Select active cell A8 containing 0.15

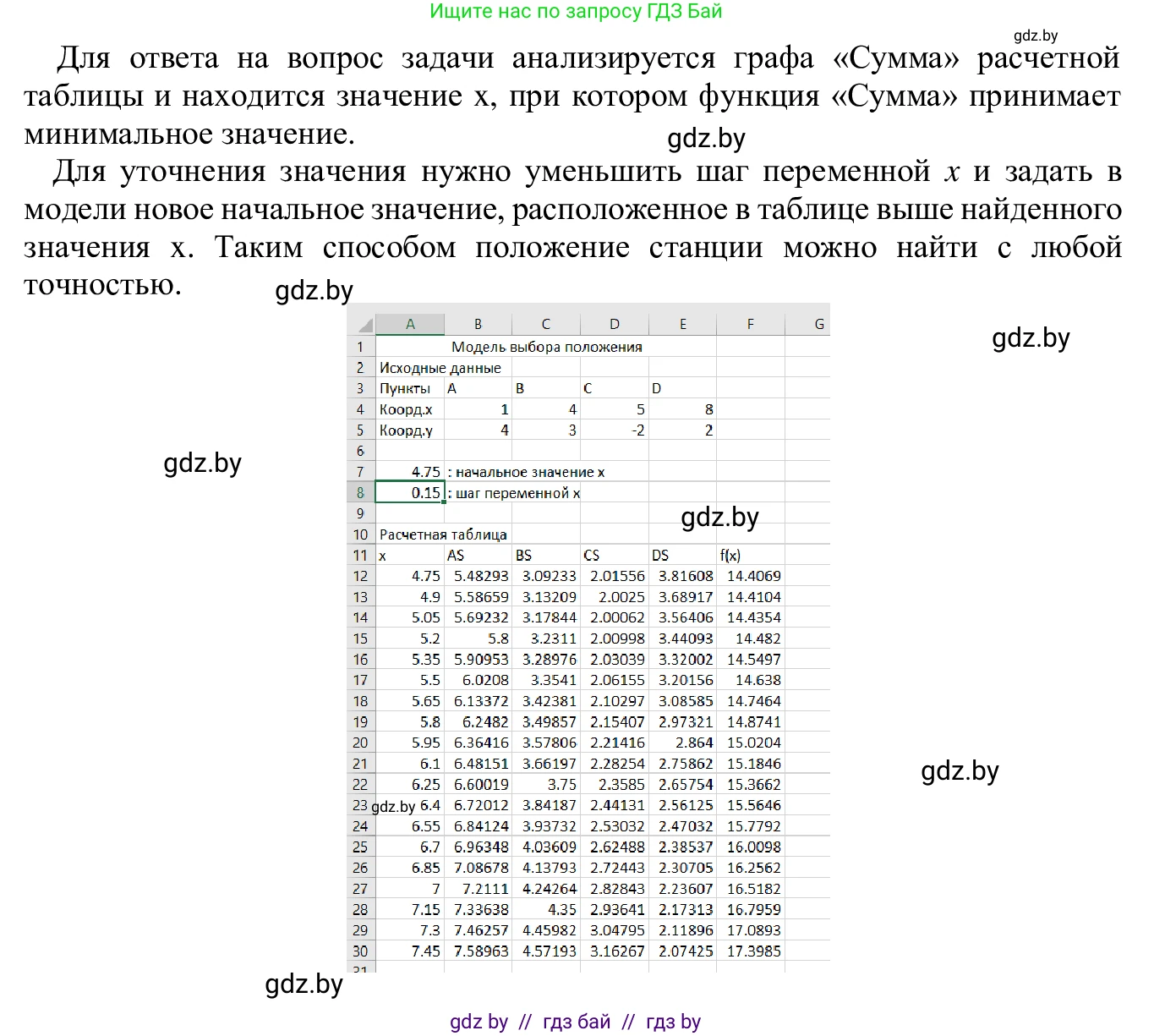coord(410,493)
